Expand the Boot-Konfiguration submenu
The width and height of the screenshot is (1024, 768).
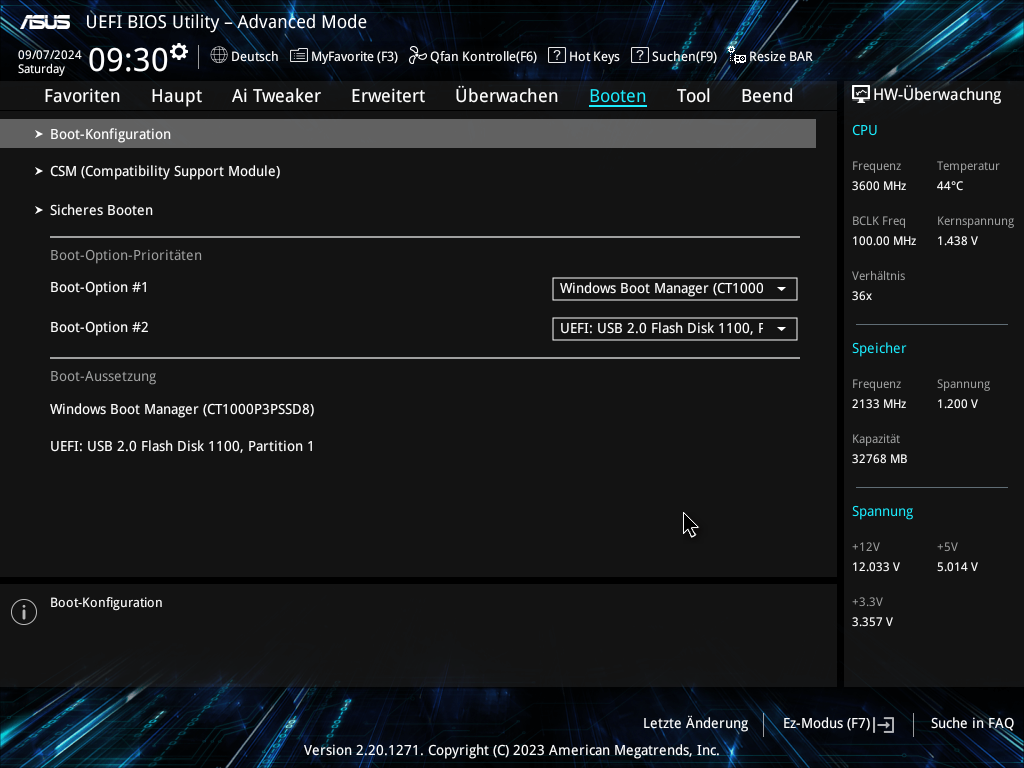point(408,134)
